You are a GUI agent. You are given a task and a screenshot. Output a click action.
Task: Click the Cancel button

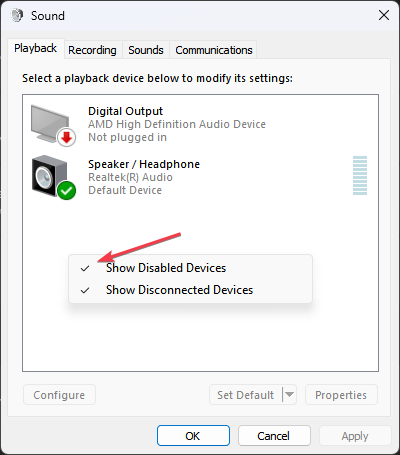click(274, 435)
